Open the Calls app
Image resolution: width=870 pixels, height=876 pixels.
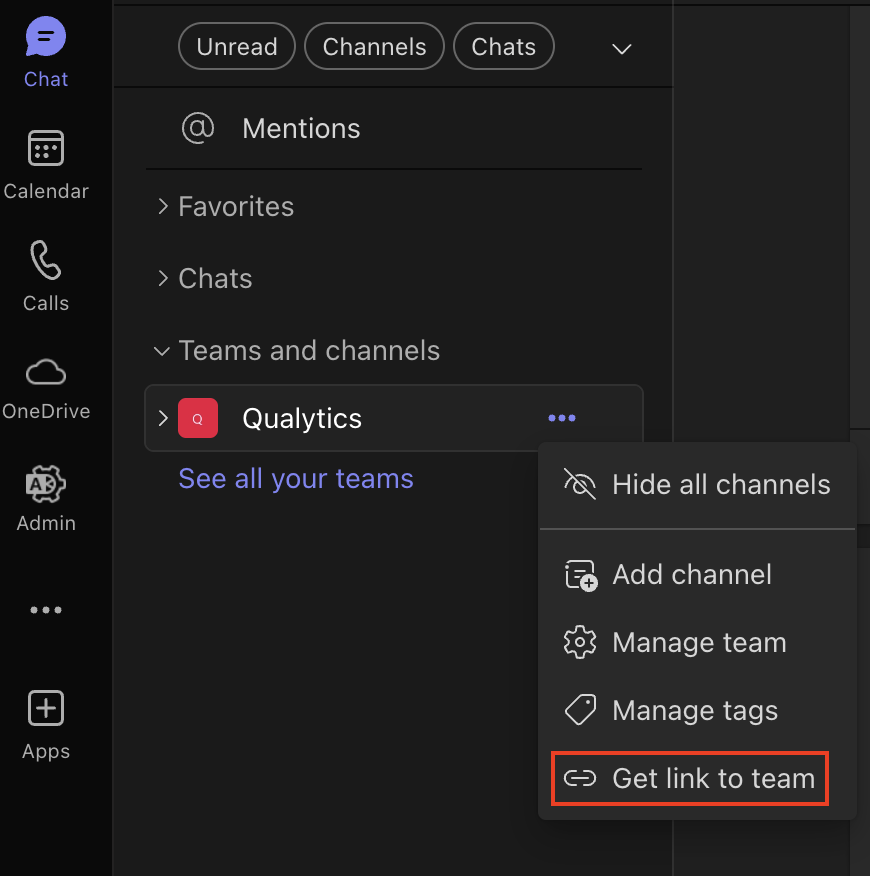(x=46, y=276)
